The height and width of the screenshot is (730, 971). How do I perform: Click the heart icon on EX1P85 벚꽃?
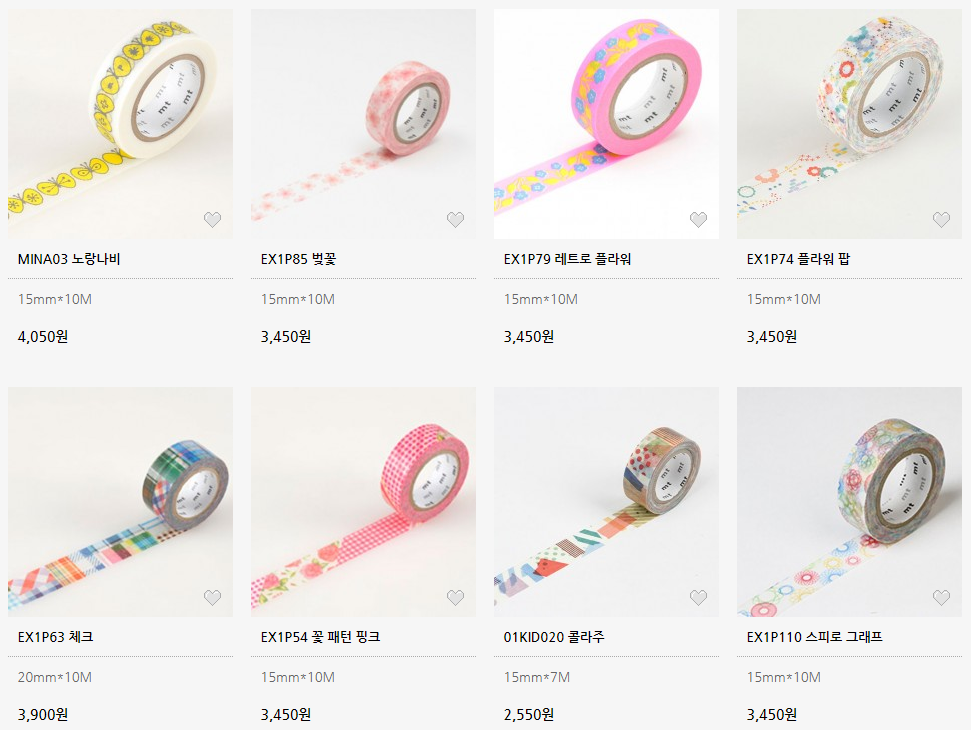click(455, 220)
